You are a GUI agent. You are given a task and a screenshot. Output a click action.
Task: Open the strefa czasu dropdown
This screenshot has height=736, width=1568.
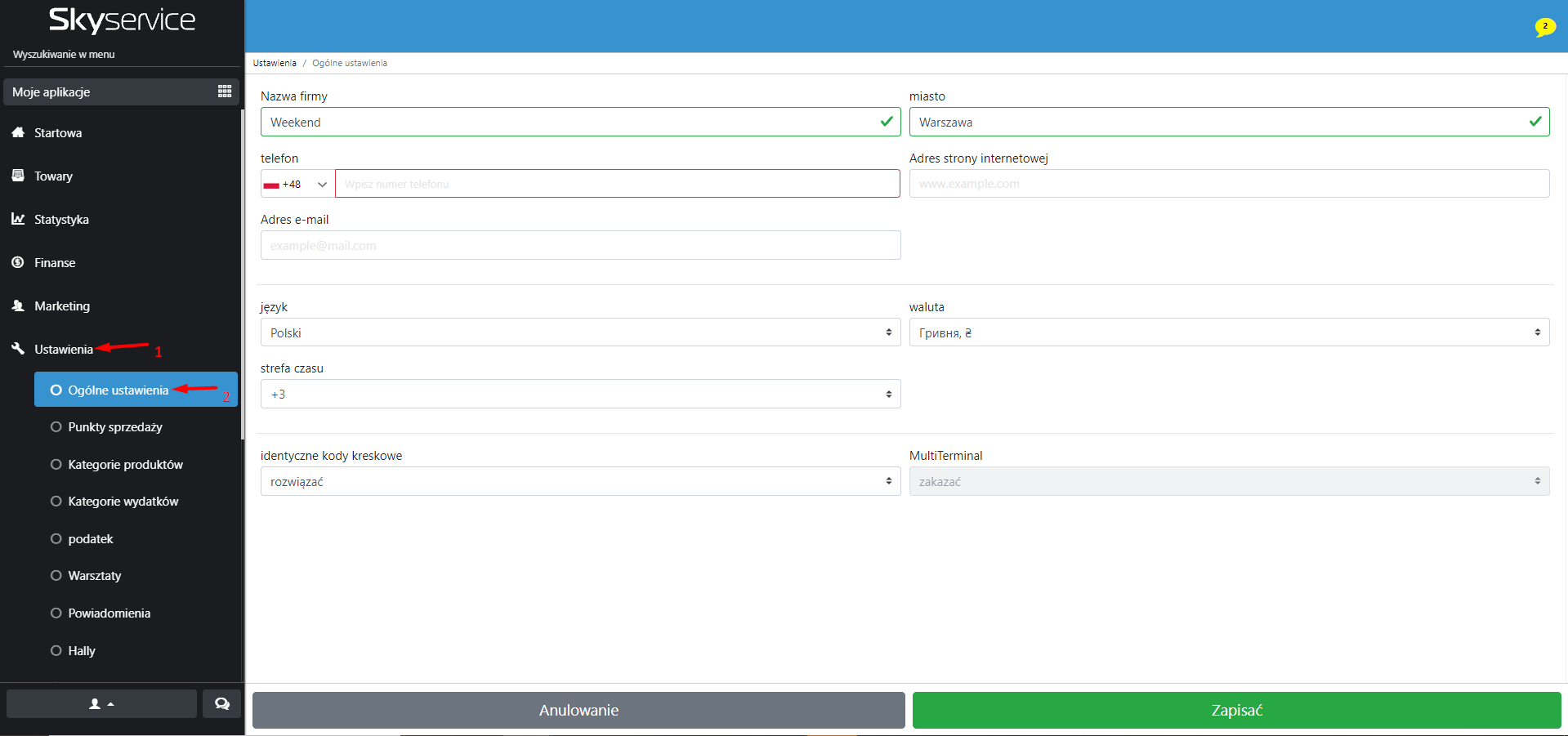[580, 394]
